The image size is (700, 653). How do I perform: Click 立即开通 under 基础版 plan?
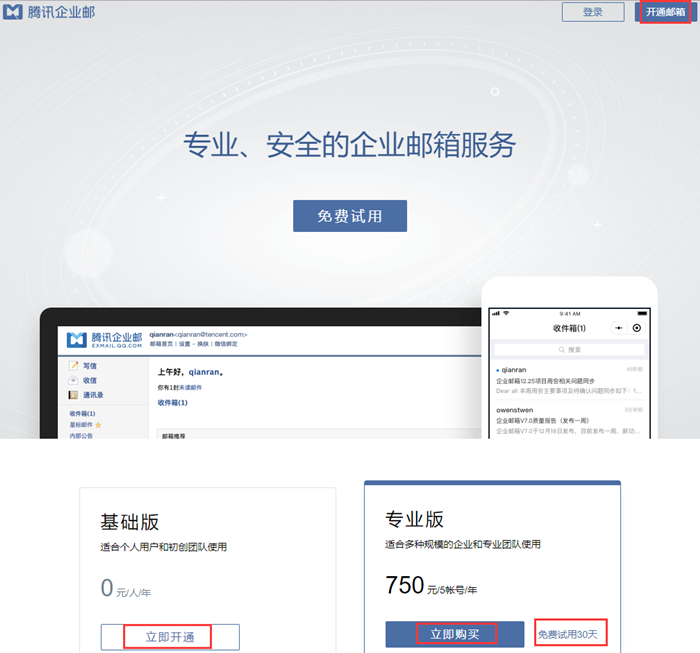click(170, 637)
